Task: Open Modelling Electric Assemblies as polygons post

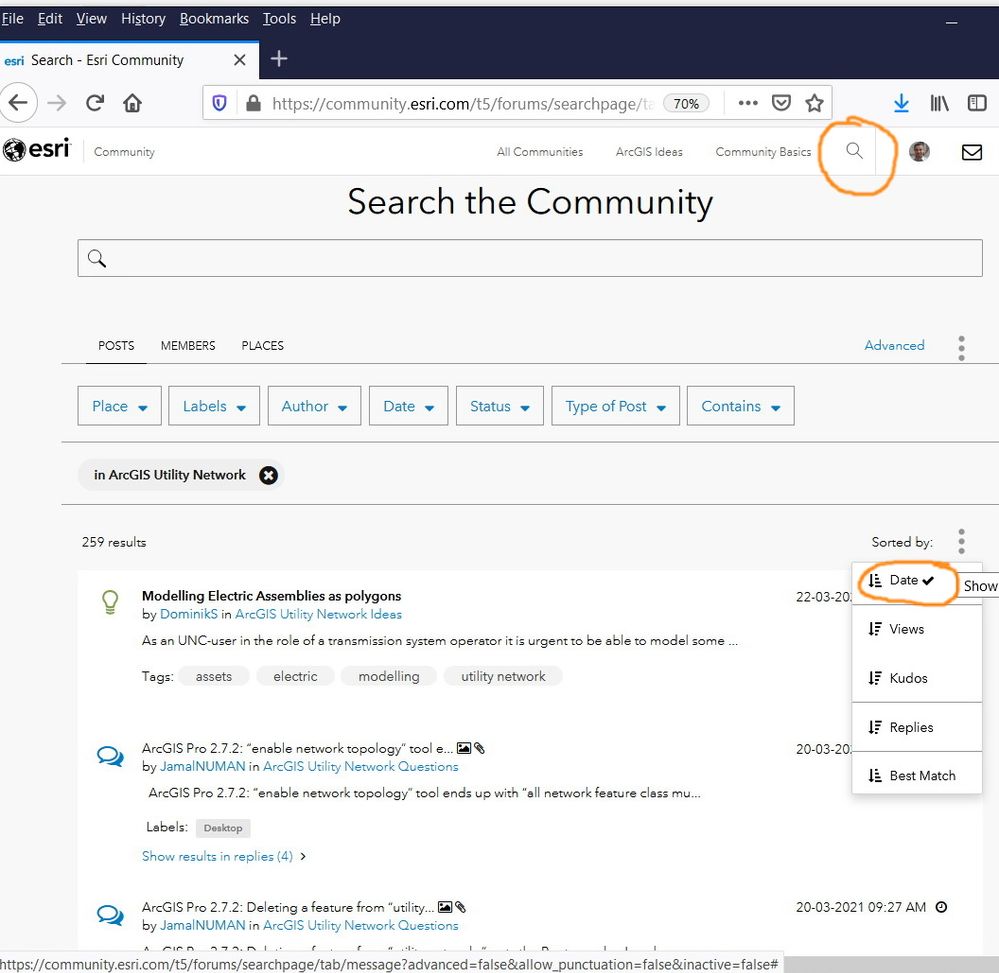Action: coord(271,596)
